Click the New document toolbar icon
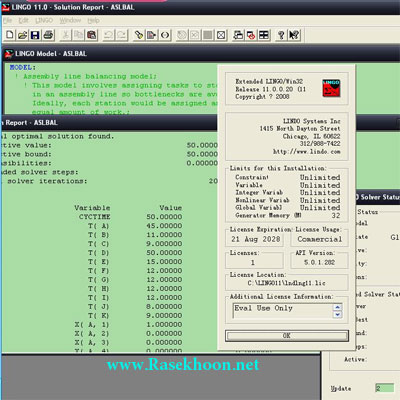 [10, 35]
